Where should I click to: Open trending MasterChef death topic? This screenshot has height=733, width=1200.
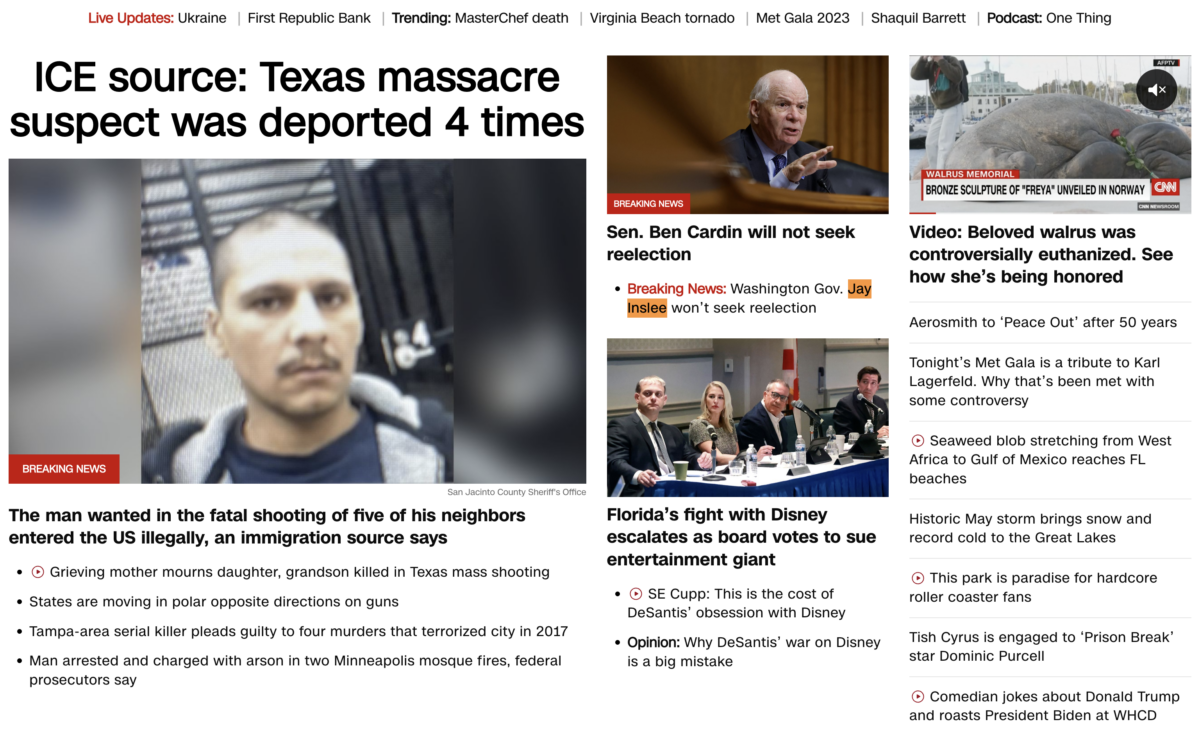(511, 18)
